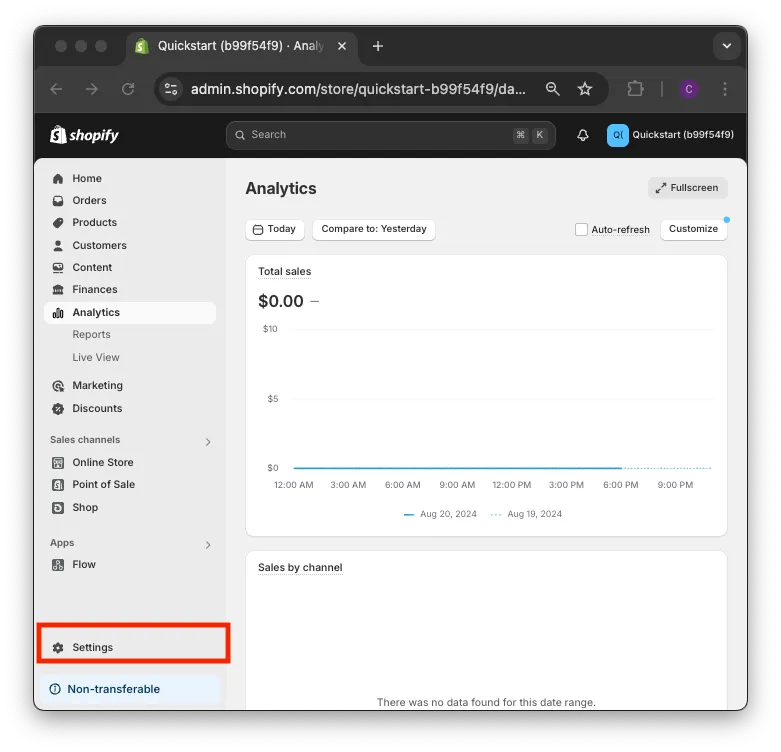Click the Settings gear icon

[x=58, y=647]
